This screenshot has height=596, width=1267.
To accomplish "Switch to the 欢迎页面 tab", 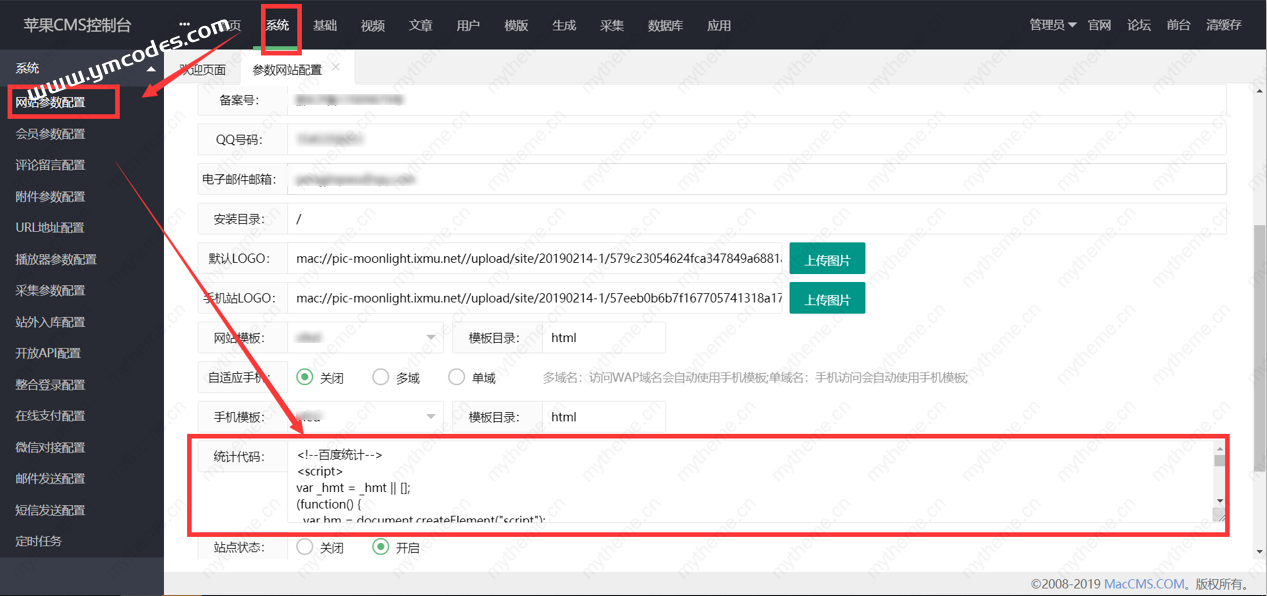I will pyautogui.click(x=203, y=70).
